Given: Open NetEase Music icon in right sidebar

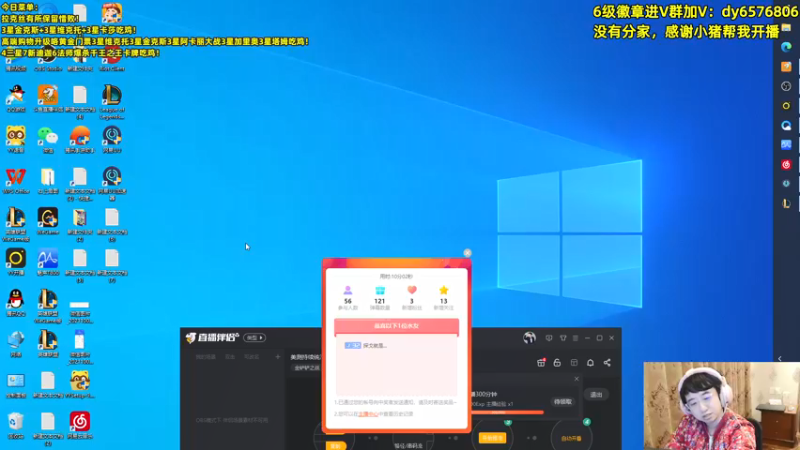Looking at the screenshot, I should (x=786, y=164).
